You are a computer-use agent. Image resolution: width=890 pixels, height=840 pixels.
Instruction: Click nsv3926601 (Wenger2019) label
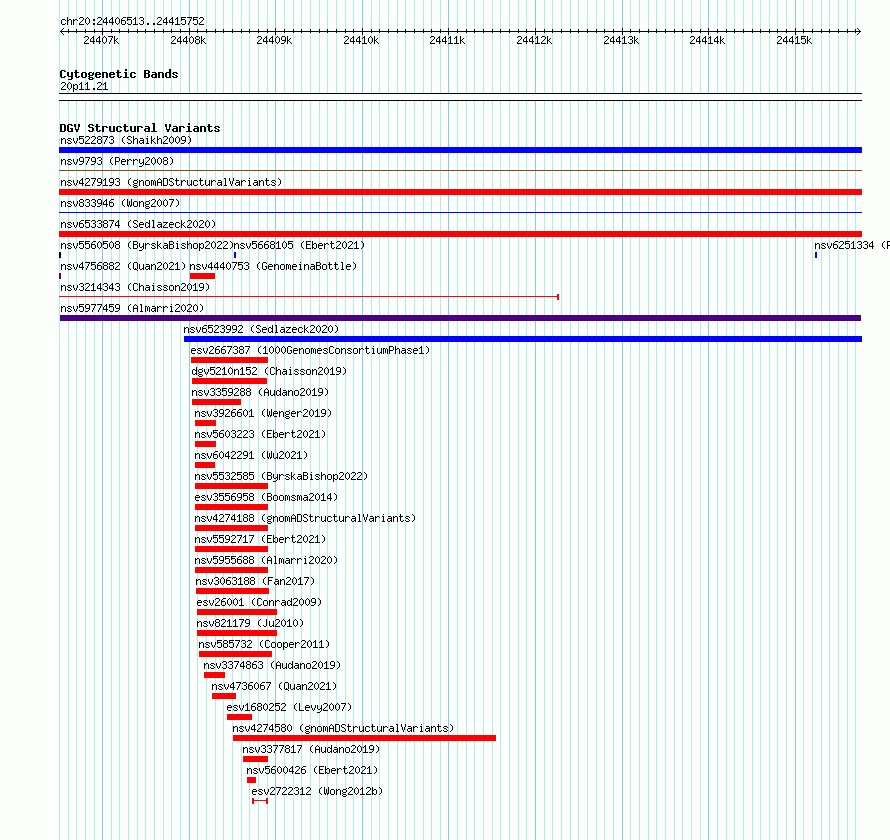click(x=263, y=413)
